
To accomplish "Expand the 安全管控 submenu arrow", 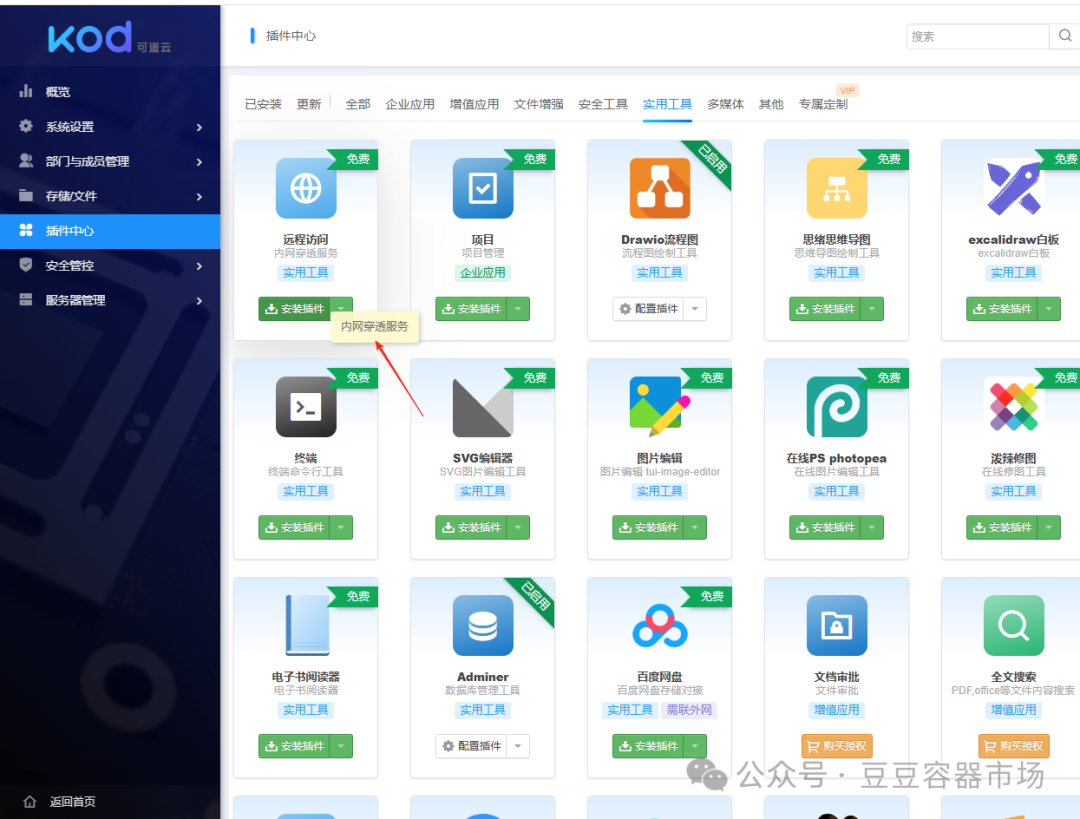I will 199,266.
